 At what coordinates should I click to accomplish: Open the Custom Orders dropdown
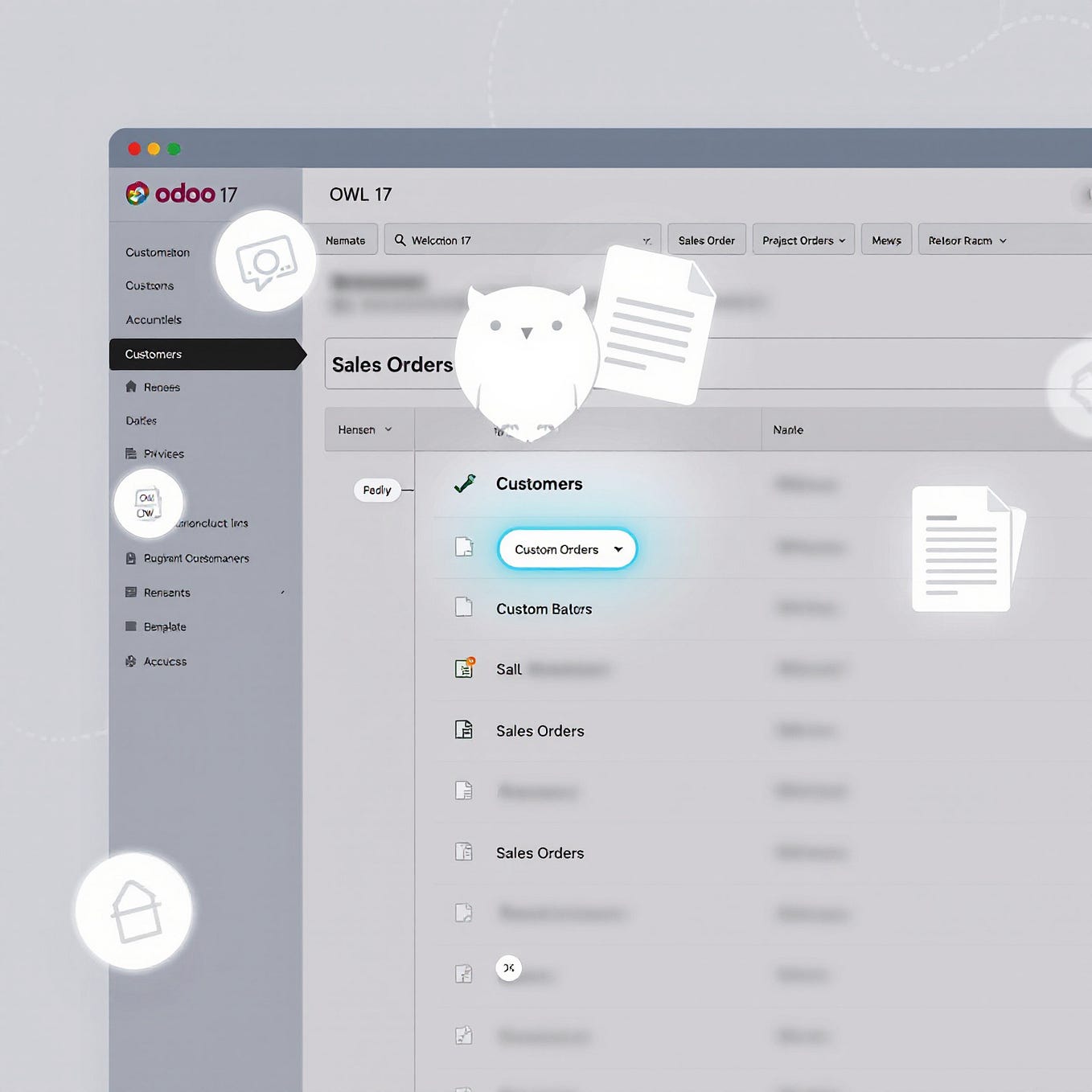(566, 549)
